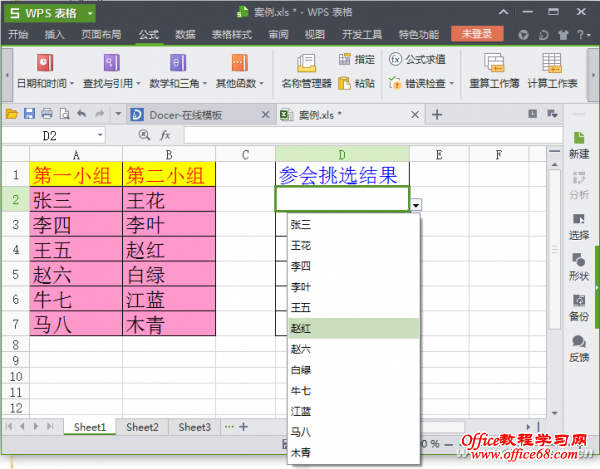Click the 公式求值 button
This screenshot has height=469, width=600.
tap(417, 59)
